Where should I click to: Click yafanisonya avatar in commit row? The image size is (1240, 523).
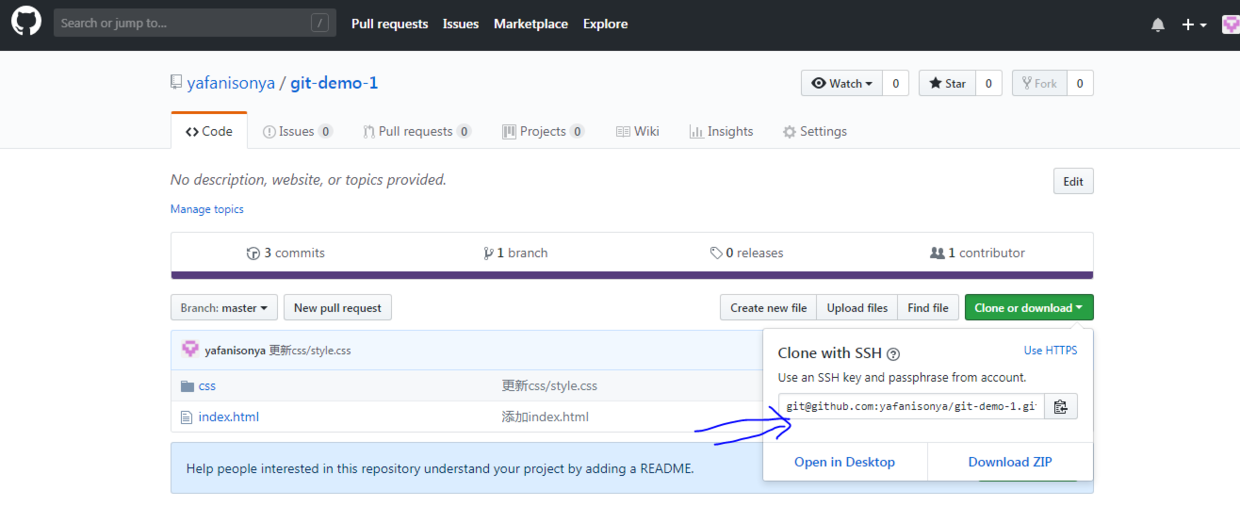pos(190,350)
